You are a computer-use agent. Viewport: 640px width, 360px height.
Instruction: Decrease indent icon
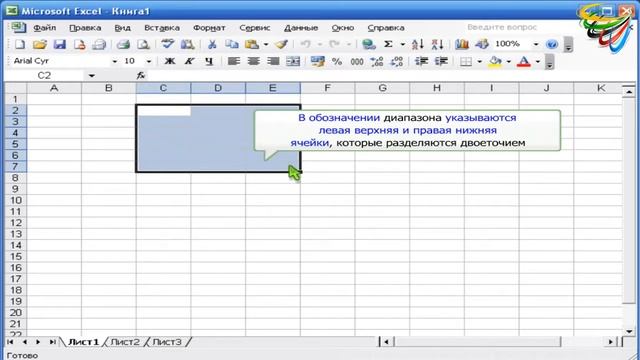[421, 62]
